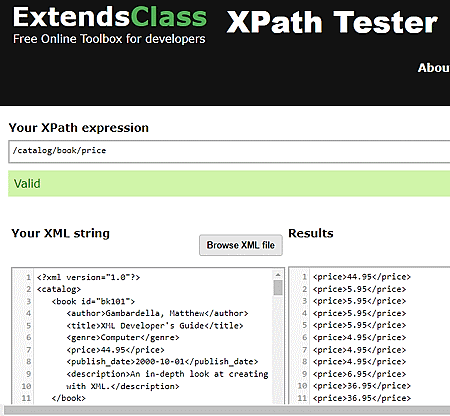Click the publish_date line in XML editor

click(x=162, y=362)
